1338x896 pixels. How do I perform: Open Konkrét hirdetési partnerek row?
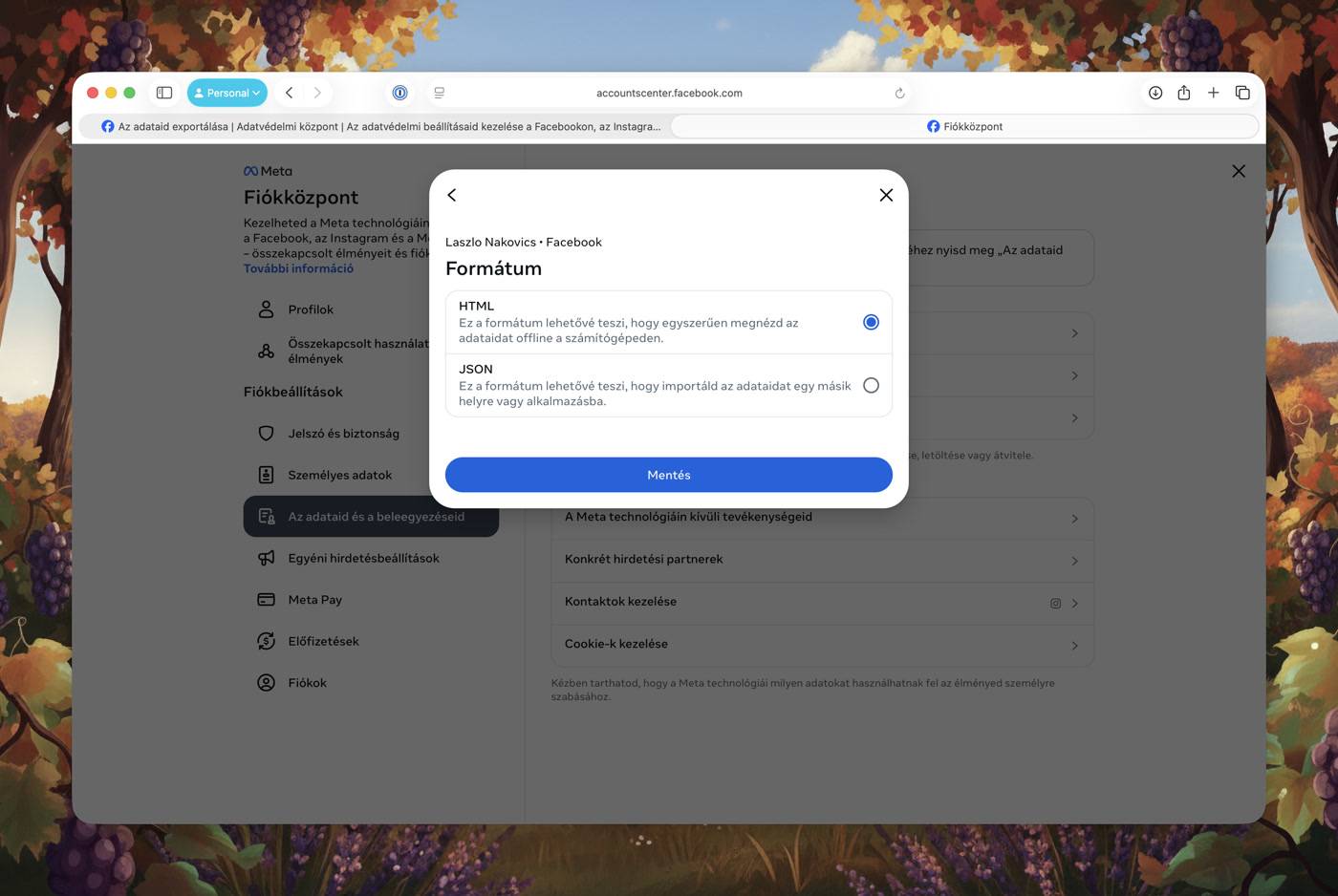click(x=822, y=560)
